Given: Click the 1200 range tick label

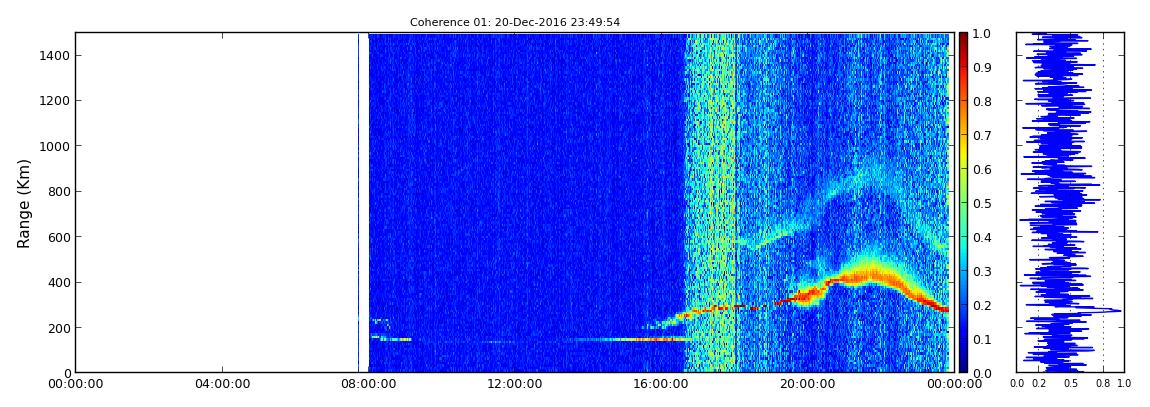Looking at the screenshot, I should click(x=53, y=100).
